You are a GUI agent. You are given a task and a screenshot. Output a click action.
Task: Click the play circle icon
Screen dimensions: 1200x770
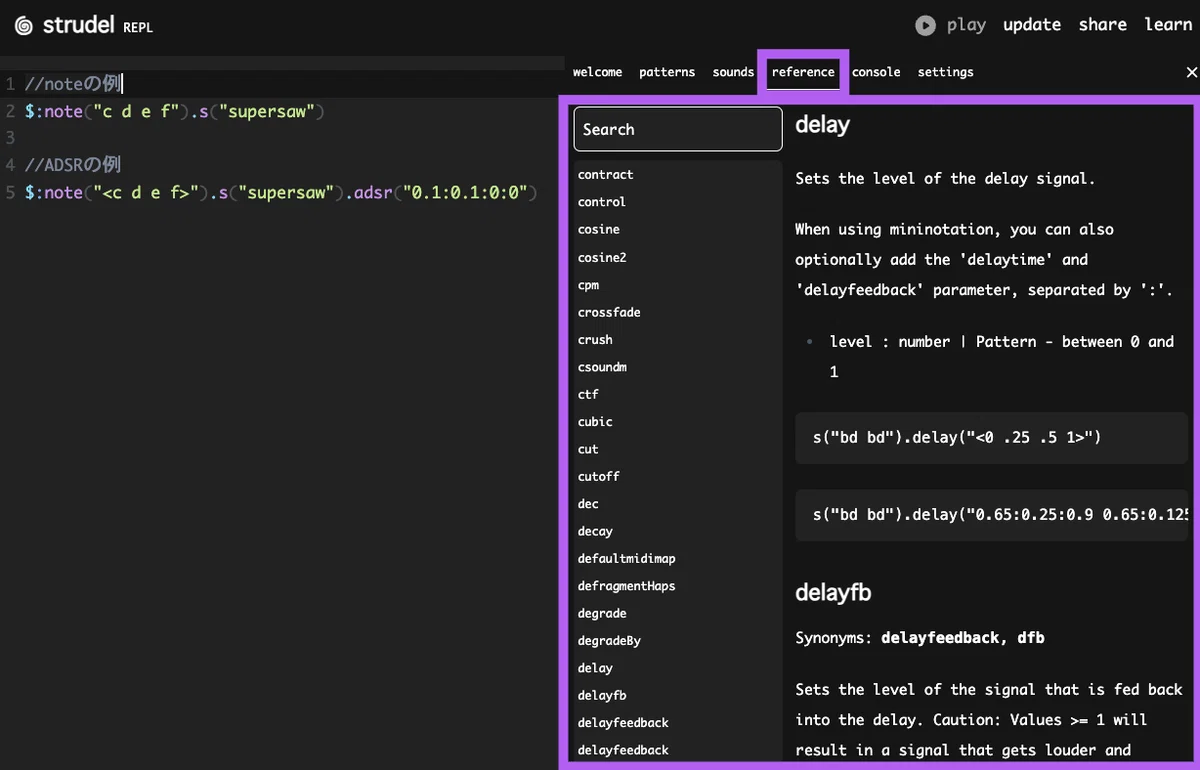pyautogui.click(x=926, y=25)
